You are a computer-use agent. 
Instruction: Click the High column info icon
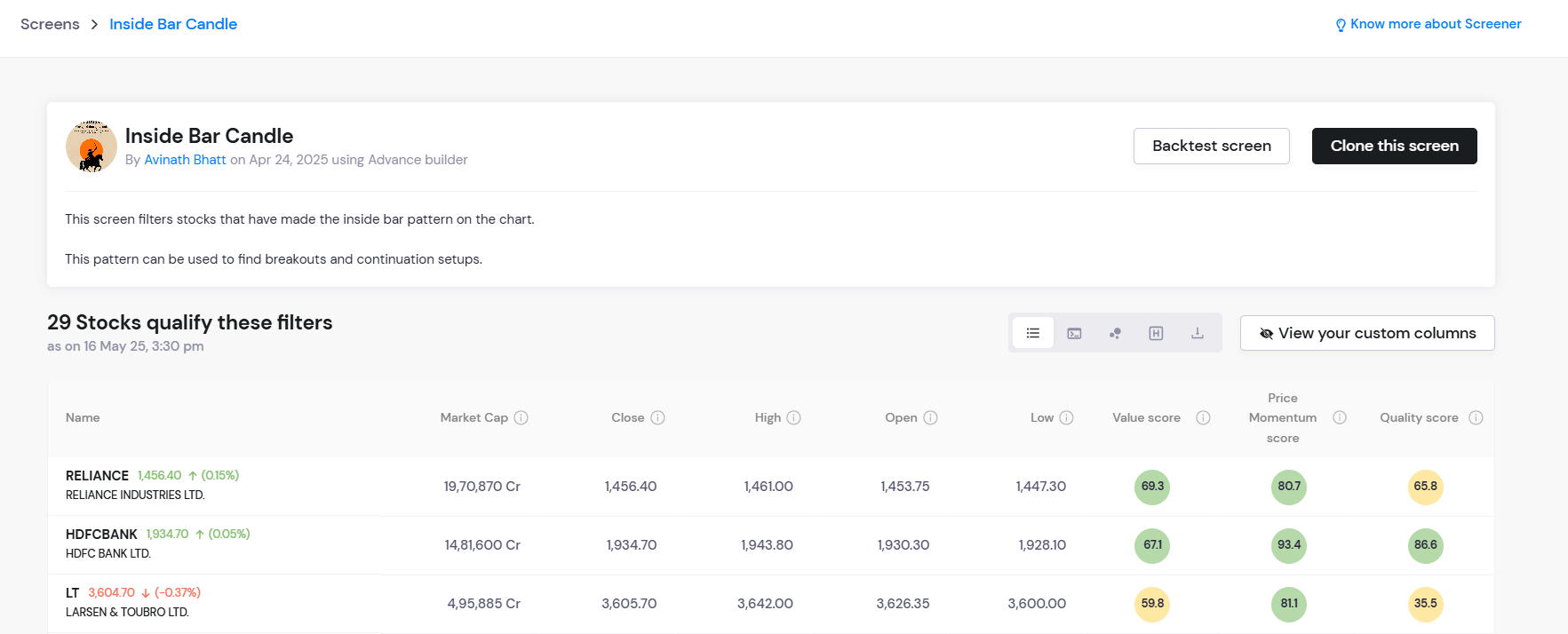pyautogui.click(x=794, y=417)
